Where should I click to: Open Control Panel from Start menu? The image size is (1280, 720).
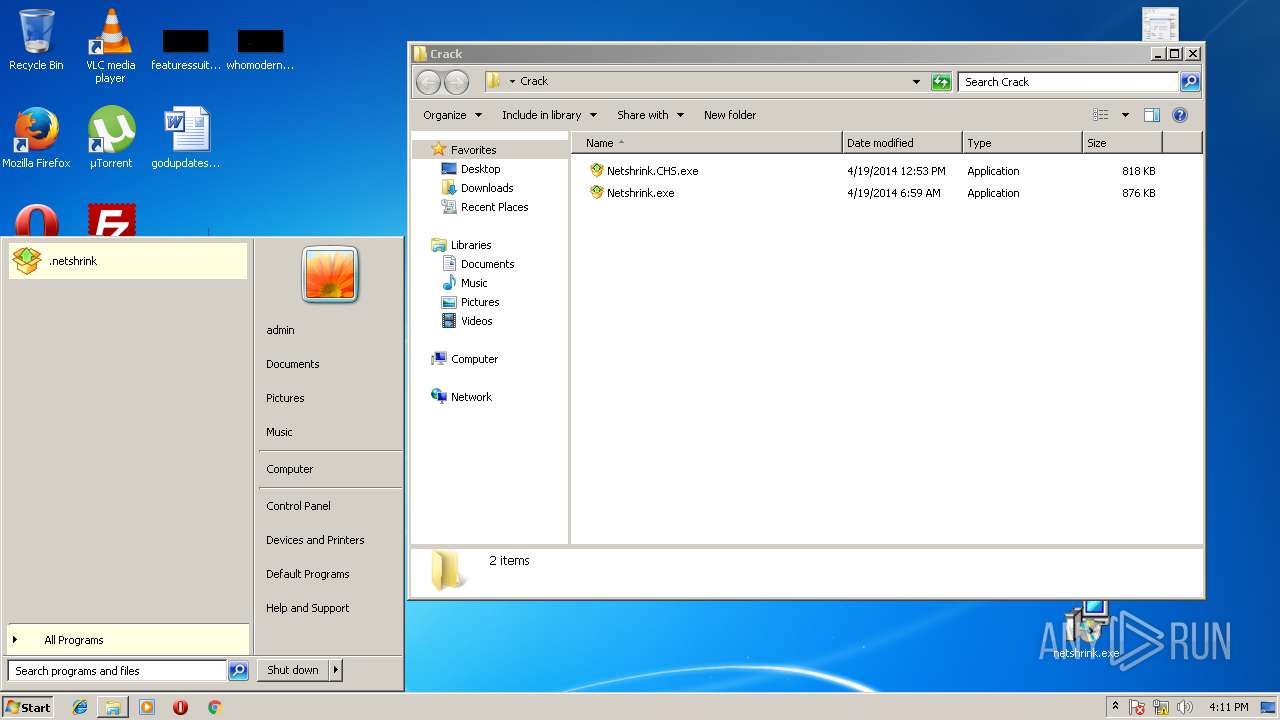[x=298, y=506]
